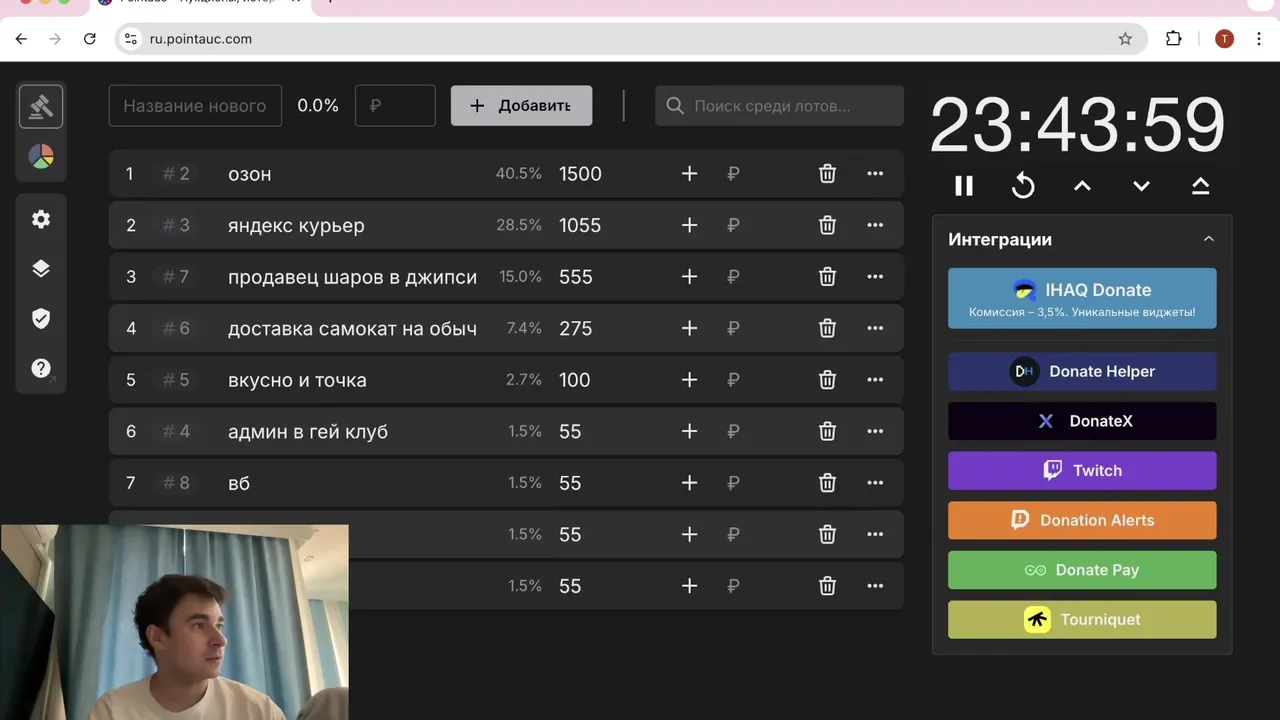This screenshot has width=1280, height=720.
Task: Go back in browser
Action: pos(21,39)
